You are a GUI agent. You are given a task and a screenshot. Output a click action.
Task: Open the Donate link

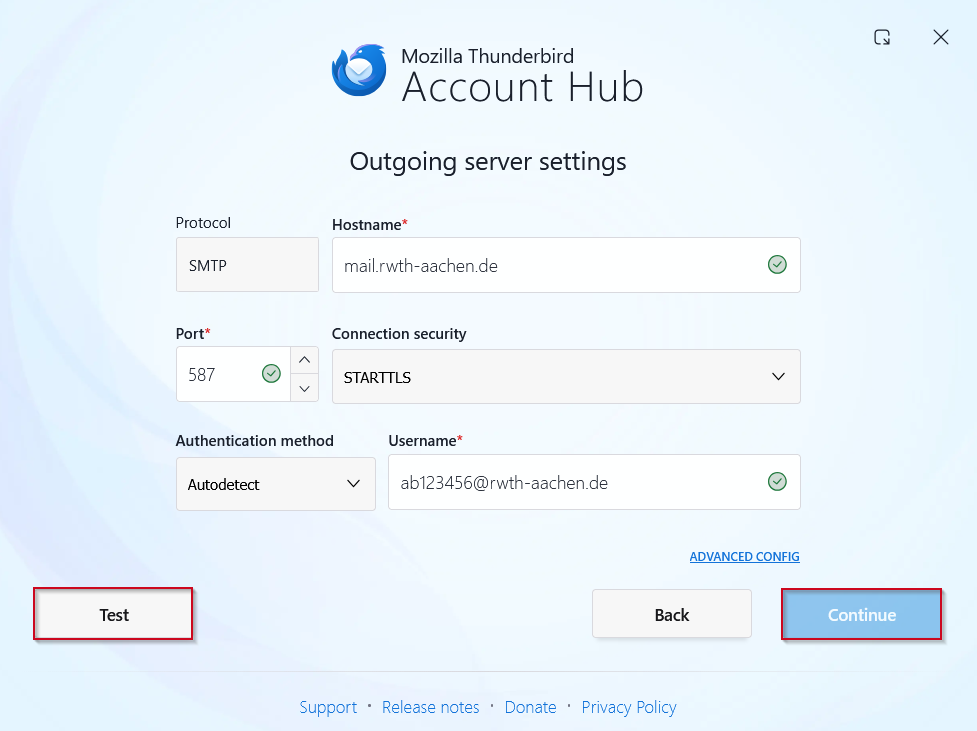pyautogui.click(x=530, y=707)
